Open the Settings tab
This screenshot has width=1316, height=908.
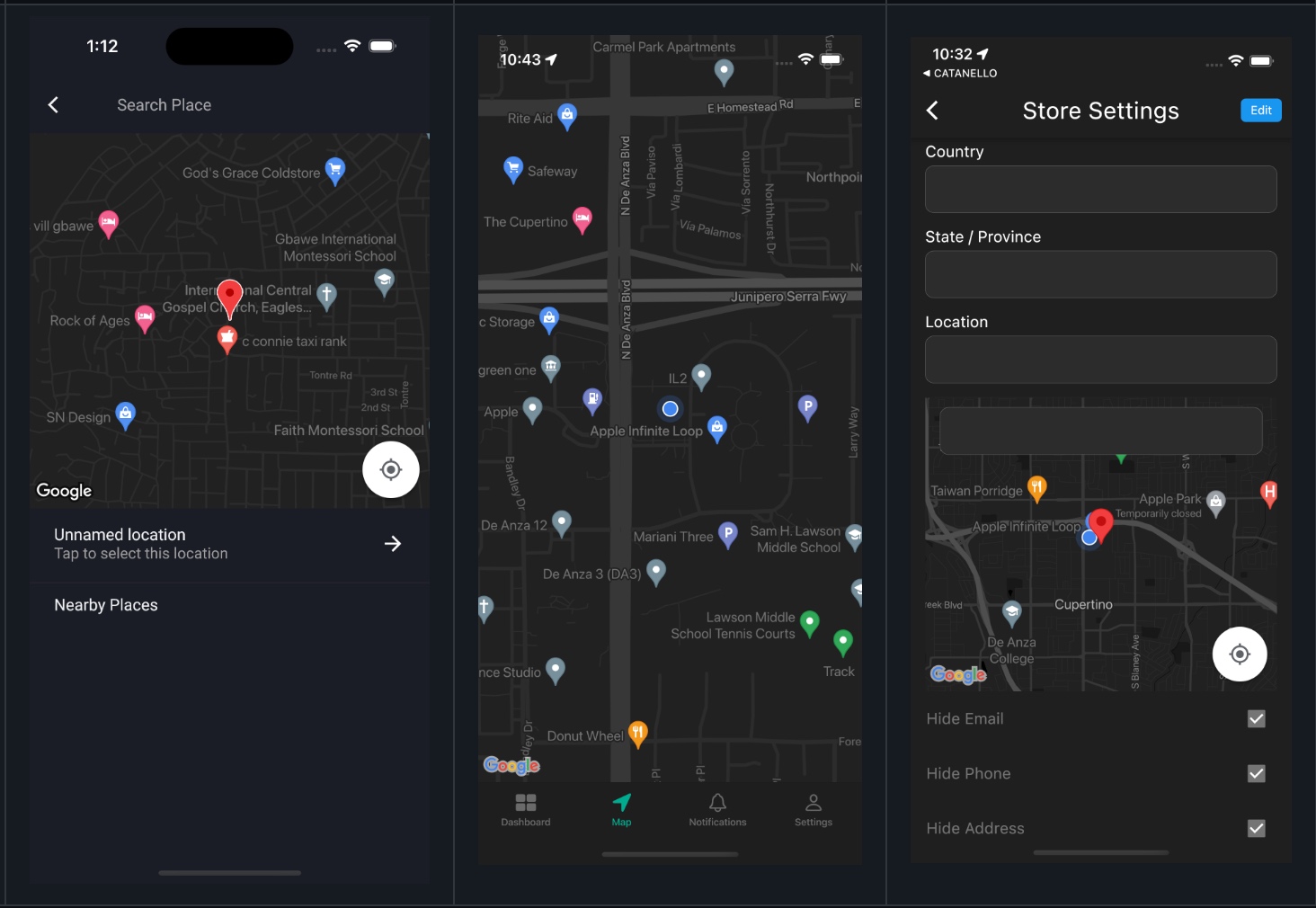[814, 809]
